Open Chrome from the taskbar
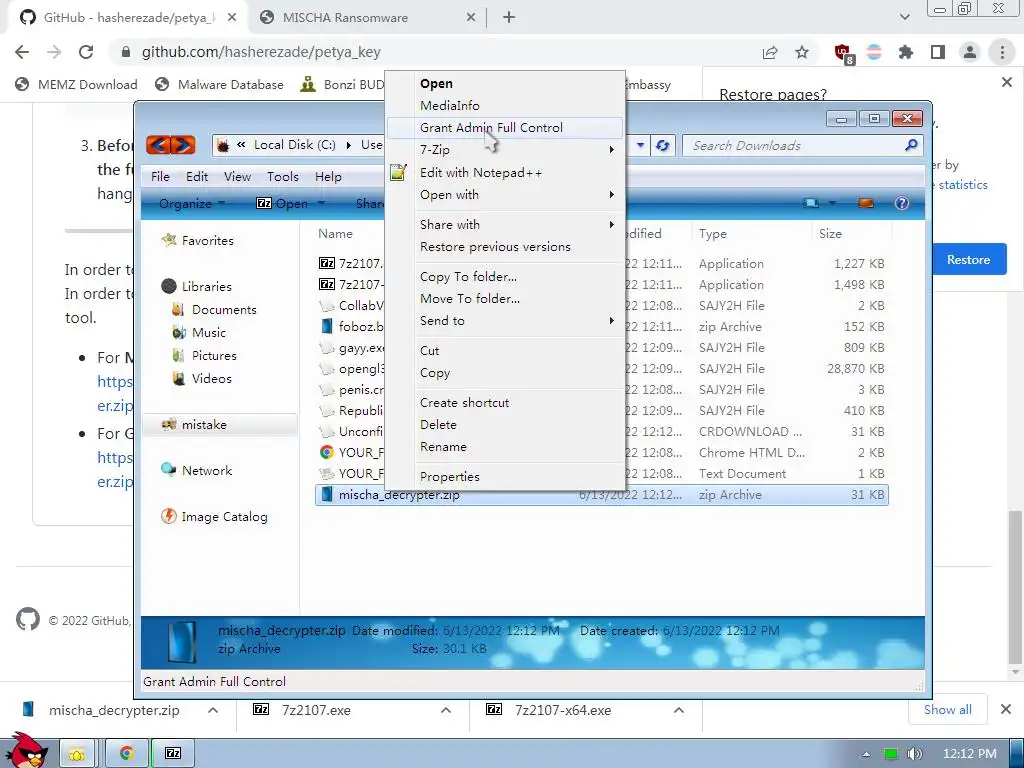Viewport: 1024px width, 768px height. 126,754
